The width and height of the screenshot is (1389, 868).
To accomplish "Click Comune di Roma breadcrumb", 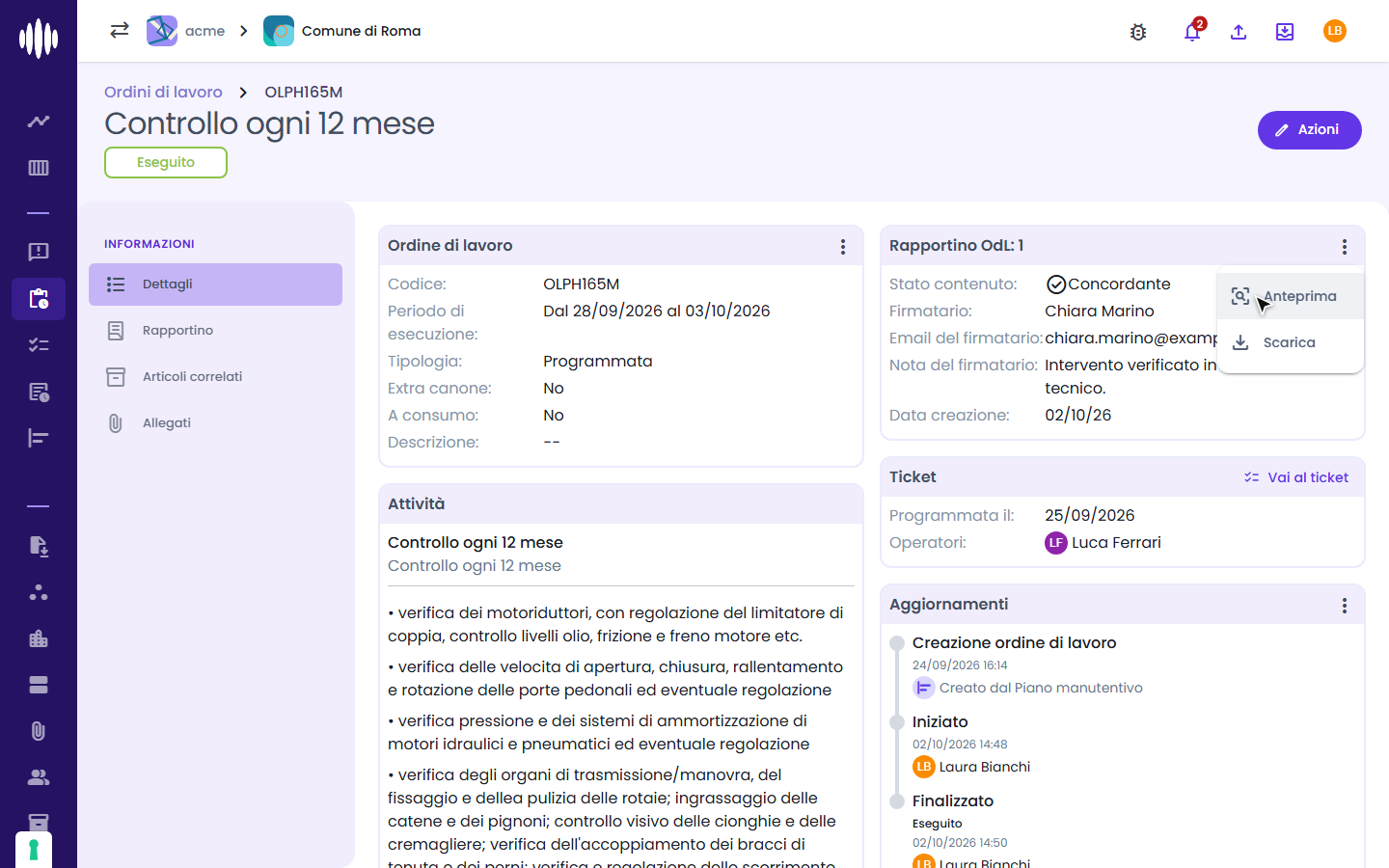I will (x=342, y=31).
